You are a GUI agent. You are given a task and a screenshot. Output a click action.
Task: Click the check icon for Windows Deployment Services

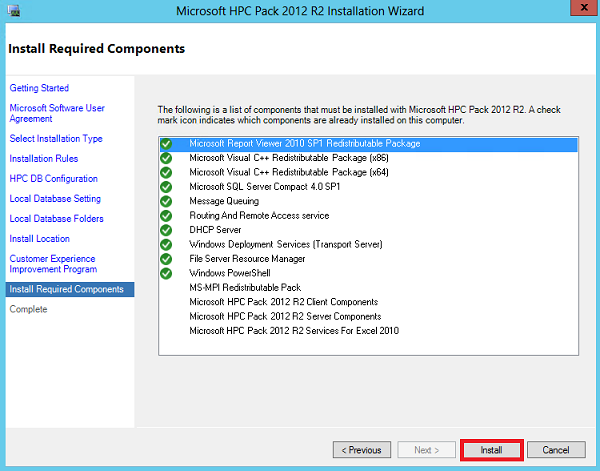coord(166,244)
